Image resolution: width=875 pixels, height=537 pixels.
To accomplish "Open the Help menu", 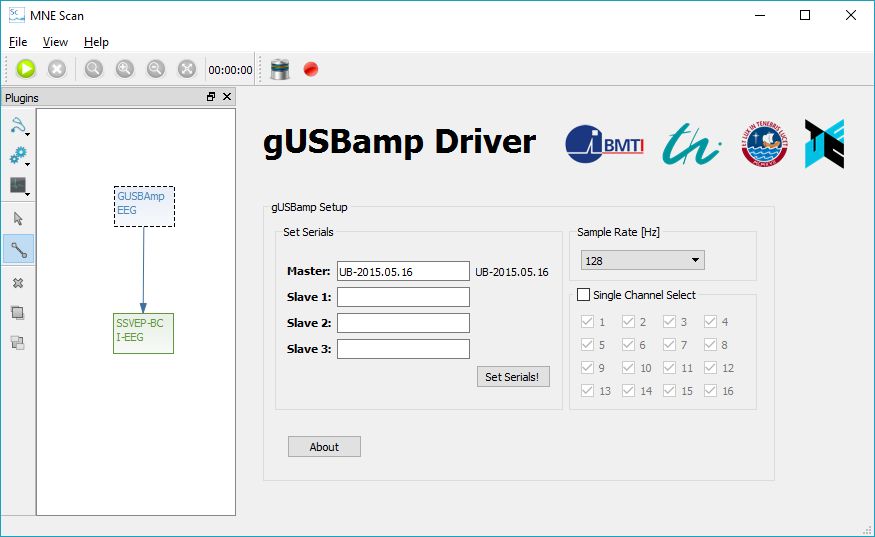I will click(96, 42).
